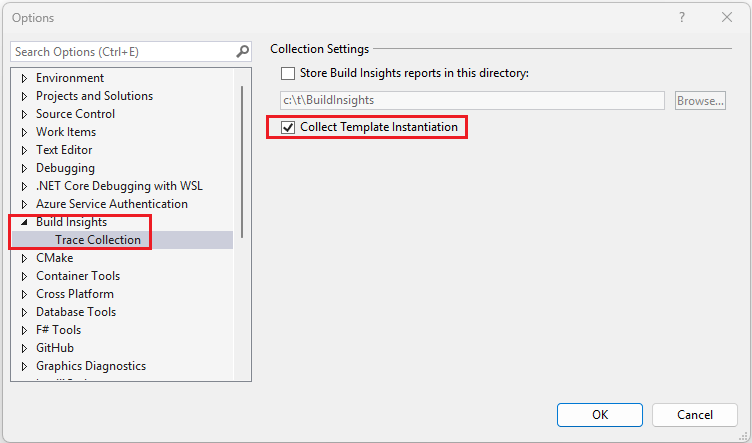Expand the GitHub arrow
752x443 pixels.
[24, 348]
